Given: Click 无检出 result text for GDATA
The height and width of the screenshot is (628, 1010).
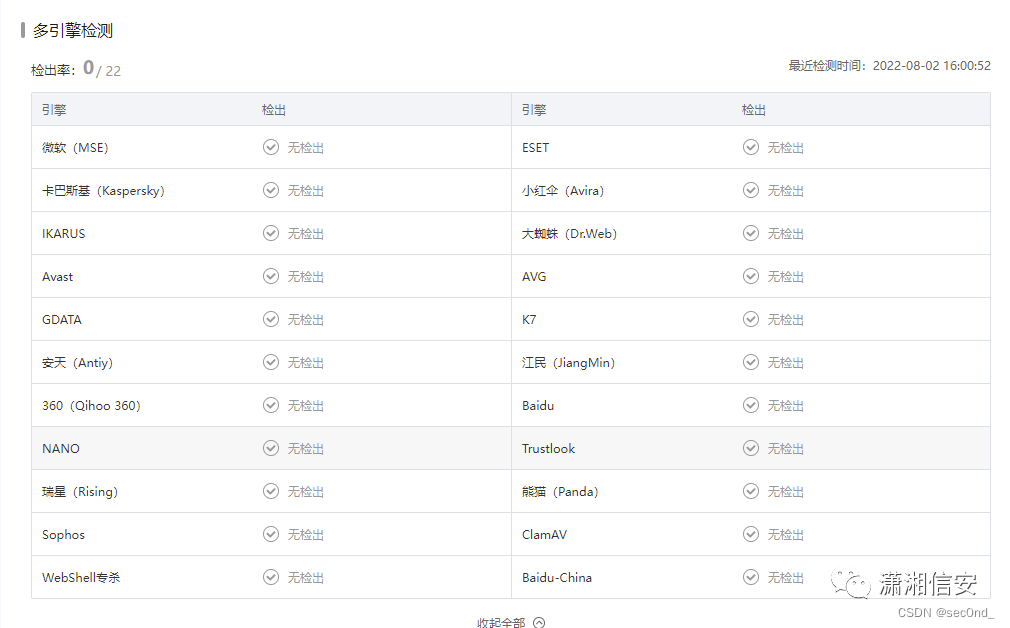Looking at the screenshot, I should [305, 319].
